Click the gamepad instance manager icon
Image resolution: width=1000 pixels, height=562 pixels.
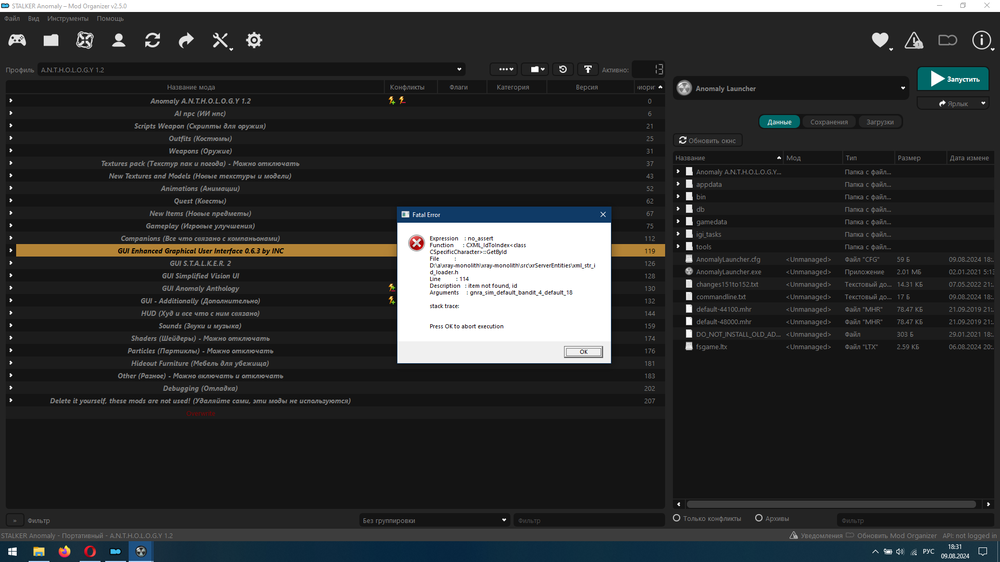(x=18, y=40)
